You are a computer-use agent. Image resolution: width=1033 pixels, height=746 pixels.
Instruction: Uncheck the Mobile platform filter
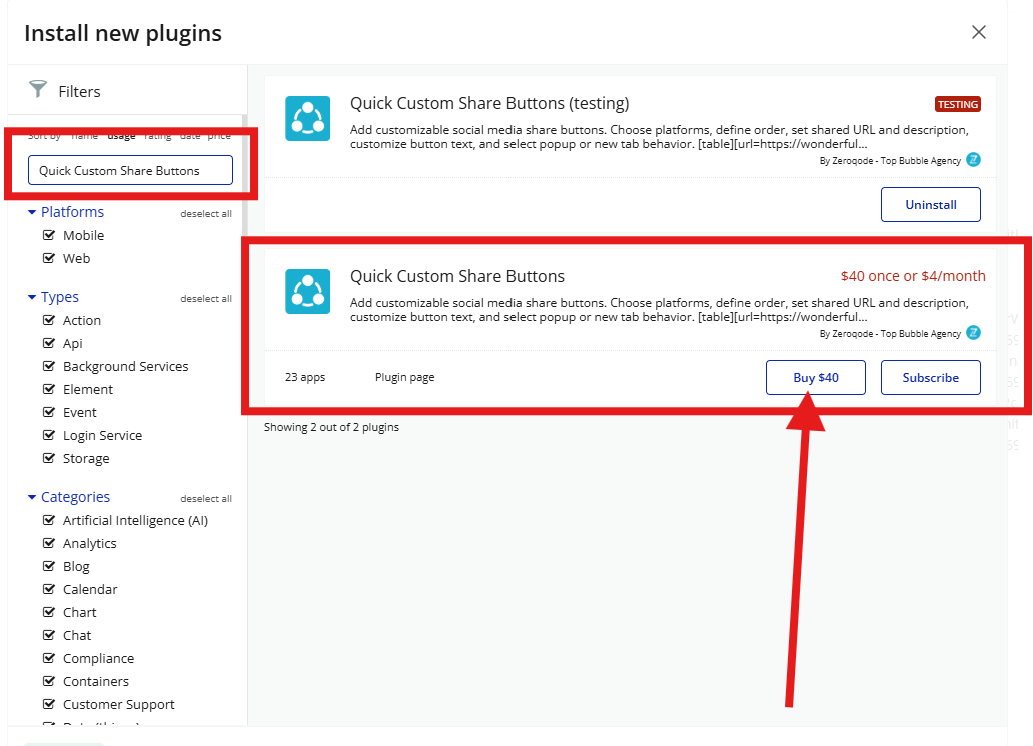pos(49,235)
